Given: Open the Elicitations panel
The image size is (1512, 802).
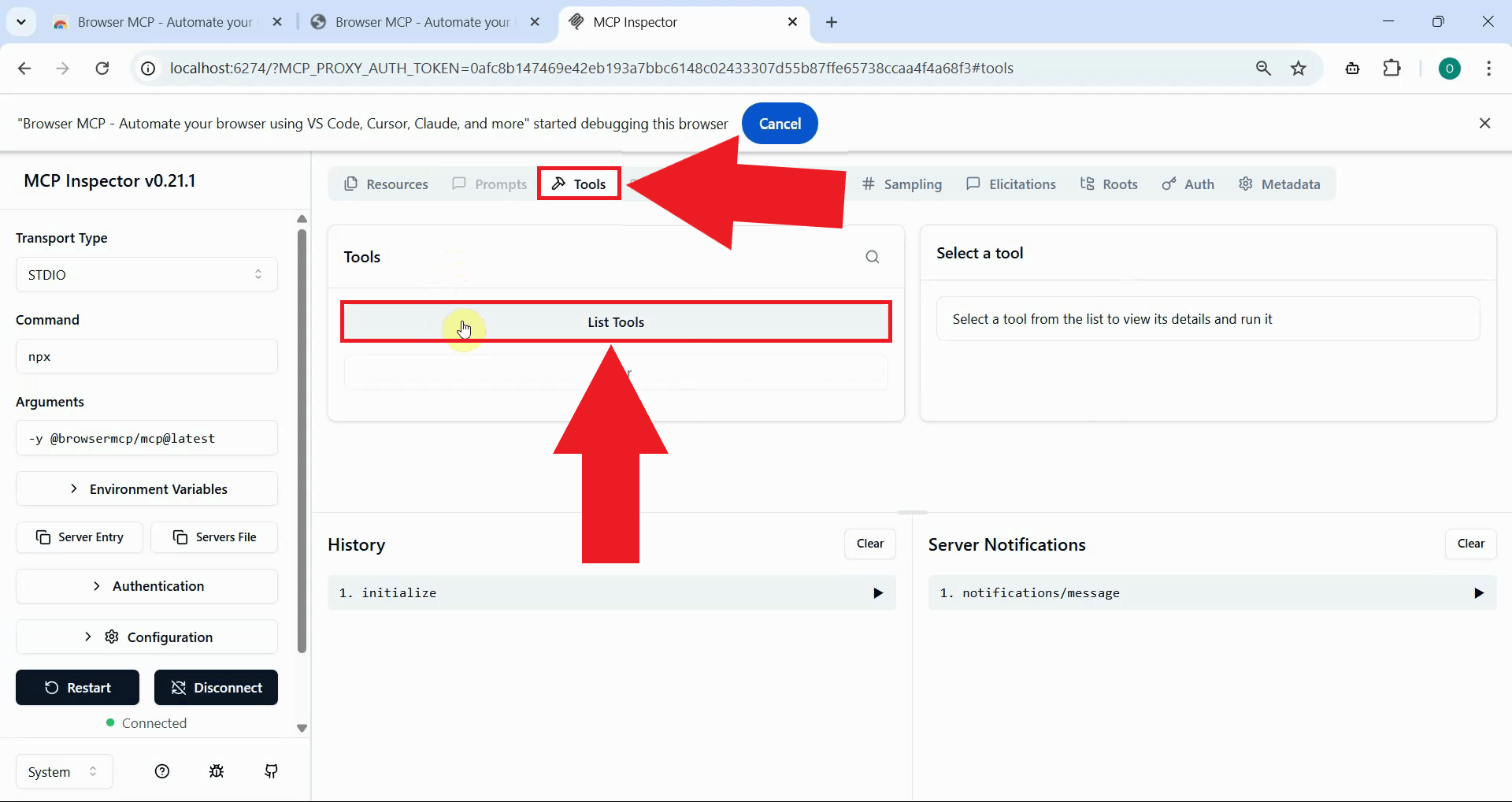Looking at the screenshot, I should [x=1011, y=184].
